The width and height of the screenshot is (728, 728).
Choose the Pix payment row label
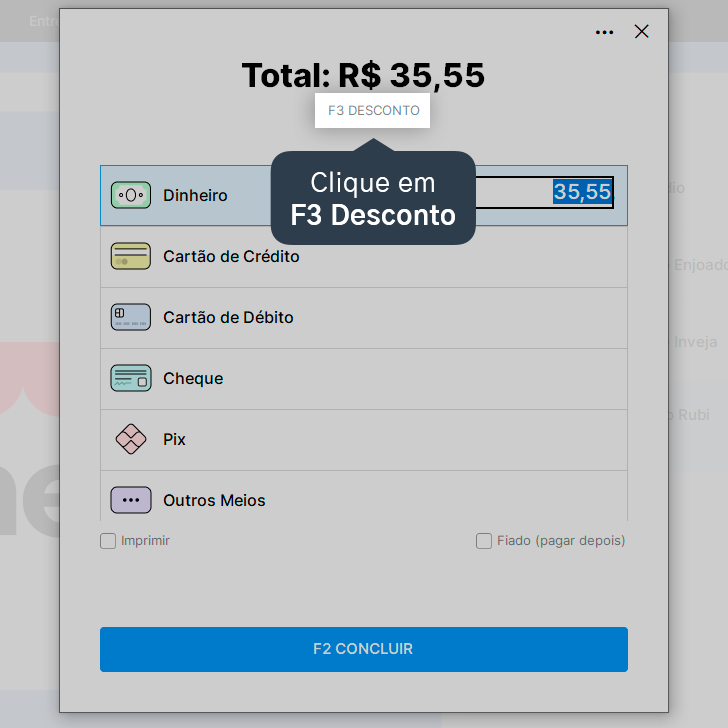[x=174, y=439]
